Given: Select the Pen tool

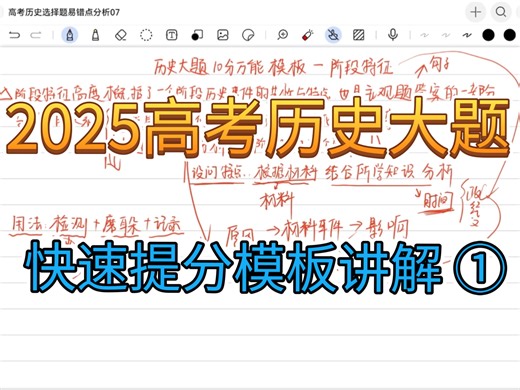Looking at the screenshot, I should pos(70,35).
